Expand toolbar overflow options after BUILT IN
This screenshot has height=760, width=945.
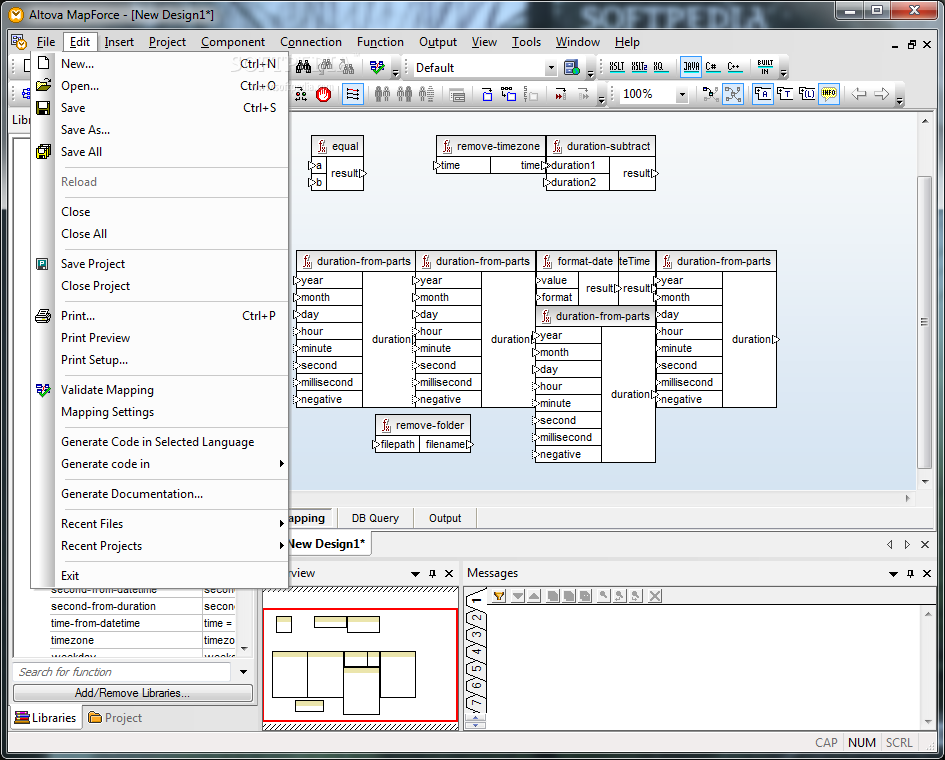pos(783,72)
